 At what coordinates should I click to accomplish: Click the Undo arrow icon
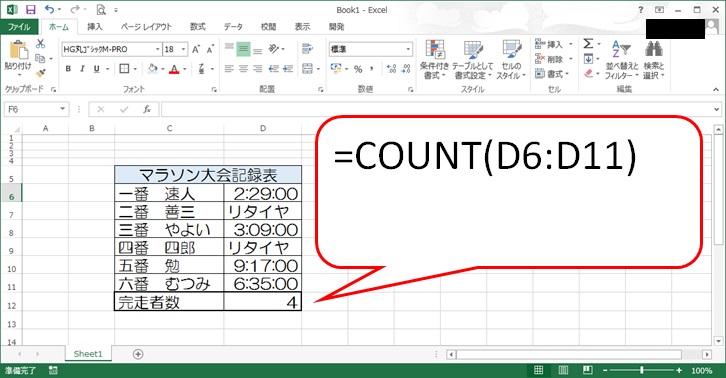49,9
